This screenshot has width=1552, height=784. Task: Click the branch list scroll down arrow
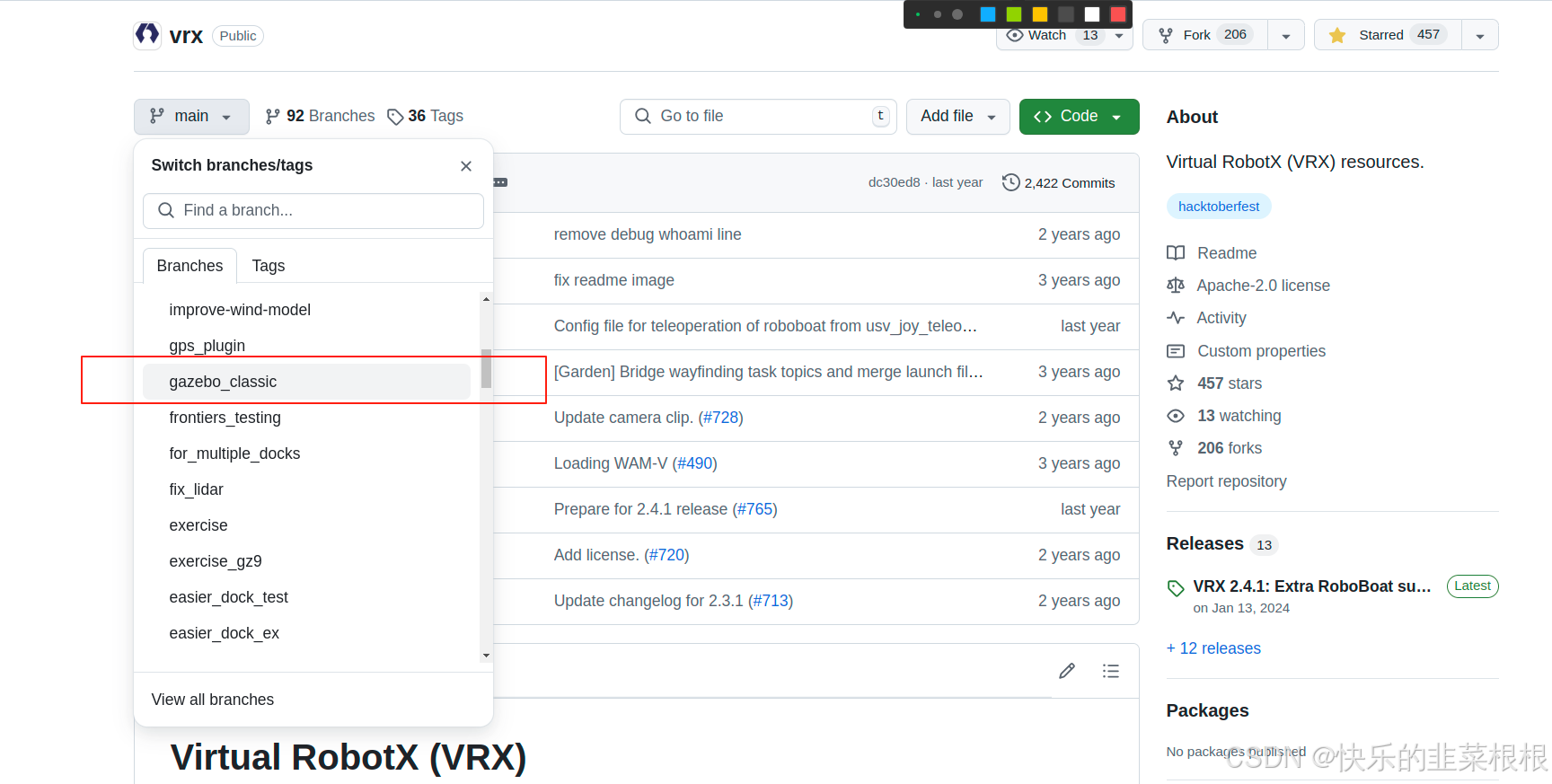[486, 656]
